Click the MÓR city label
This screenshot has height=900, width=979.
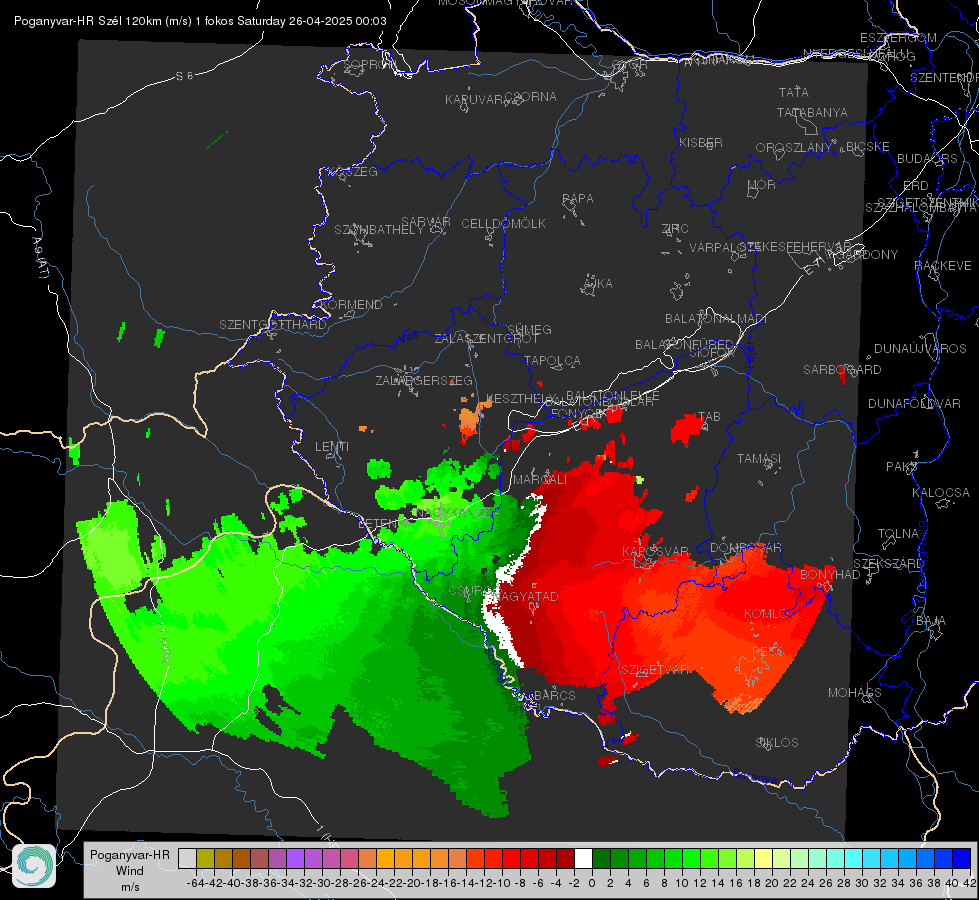[x=762, y=184]
